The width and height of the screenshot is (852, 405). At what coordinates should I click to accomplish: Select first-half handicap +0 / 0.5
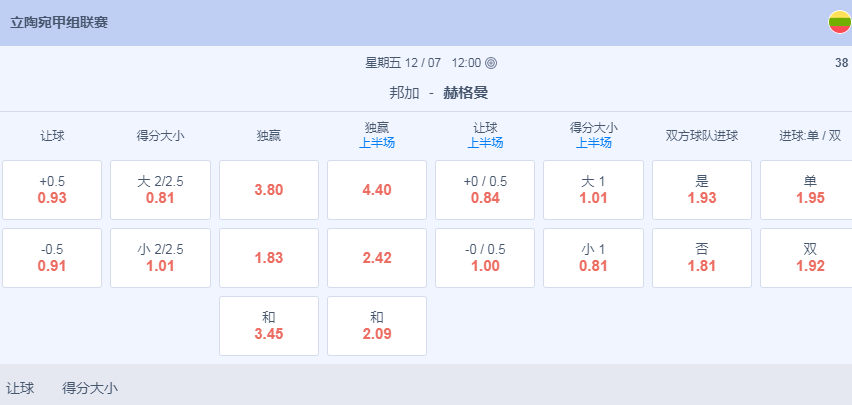pos(485,190)
